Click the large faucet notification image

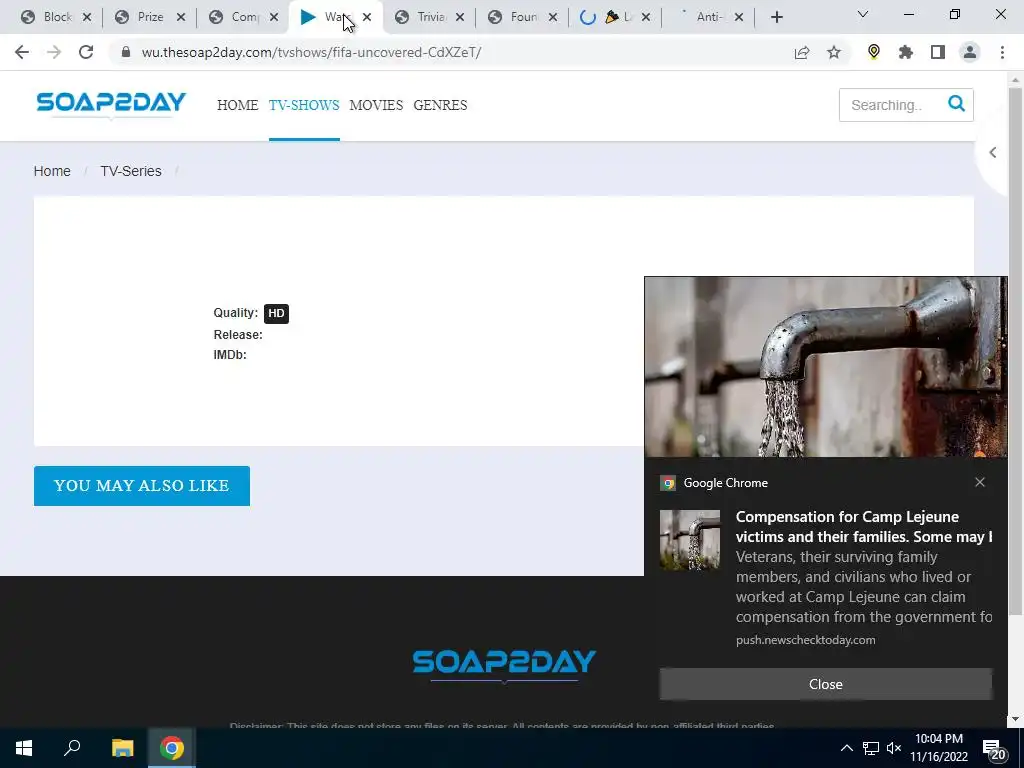coord(825,366)
